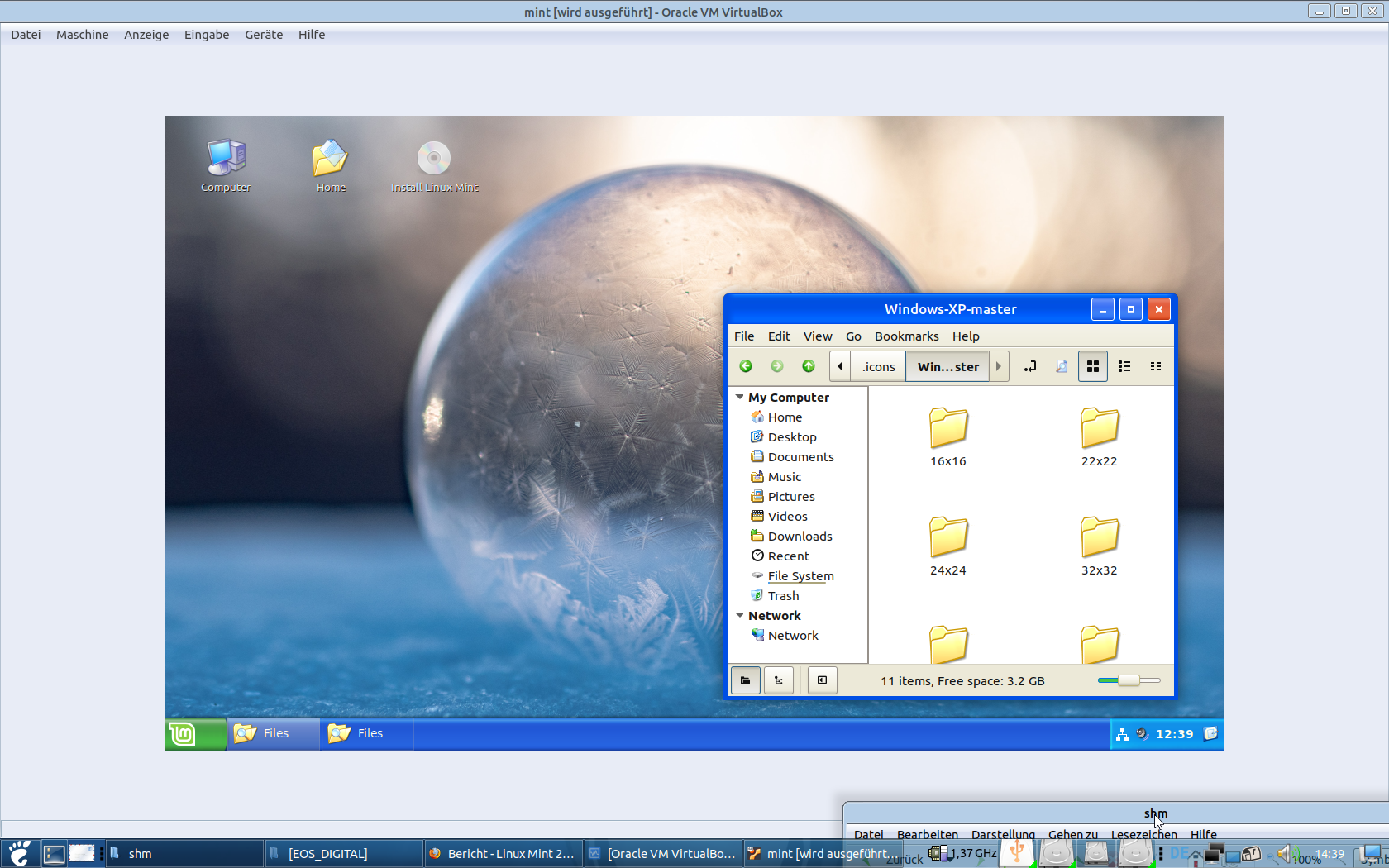This screenshot has height=868, width=1389.
Task: Open the Datei menu in VirtualBox
Action: 26,35
